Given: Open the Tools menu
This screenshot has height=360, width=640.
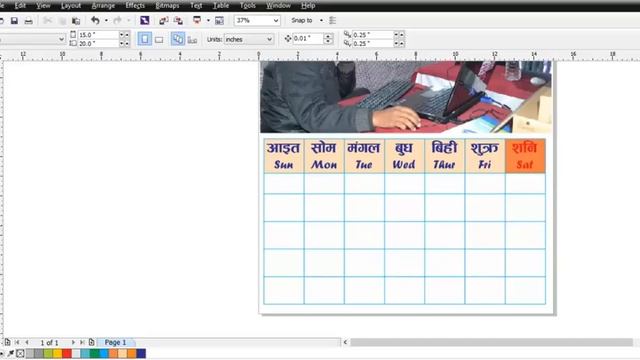Looking at the screenshot, I should tap(248, 6).
